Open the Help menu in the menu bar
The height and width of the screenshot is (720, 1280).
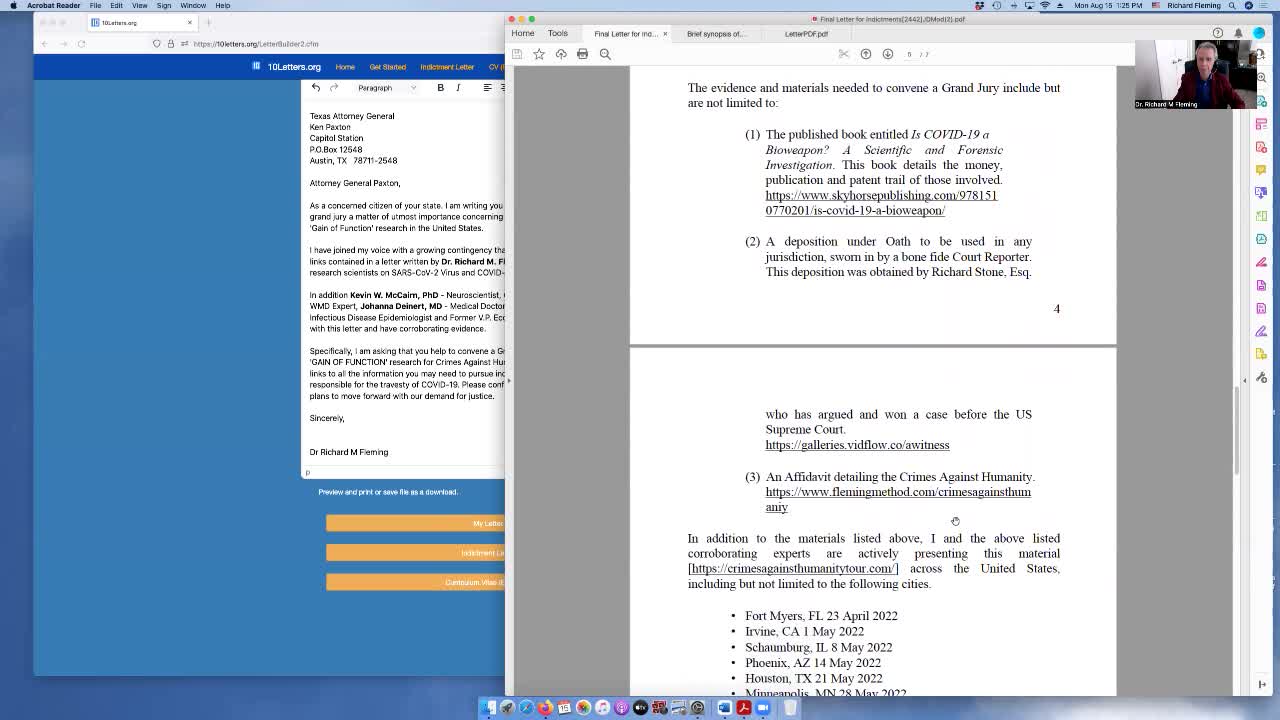click(222, 6)
